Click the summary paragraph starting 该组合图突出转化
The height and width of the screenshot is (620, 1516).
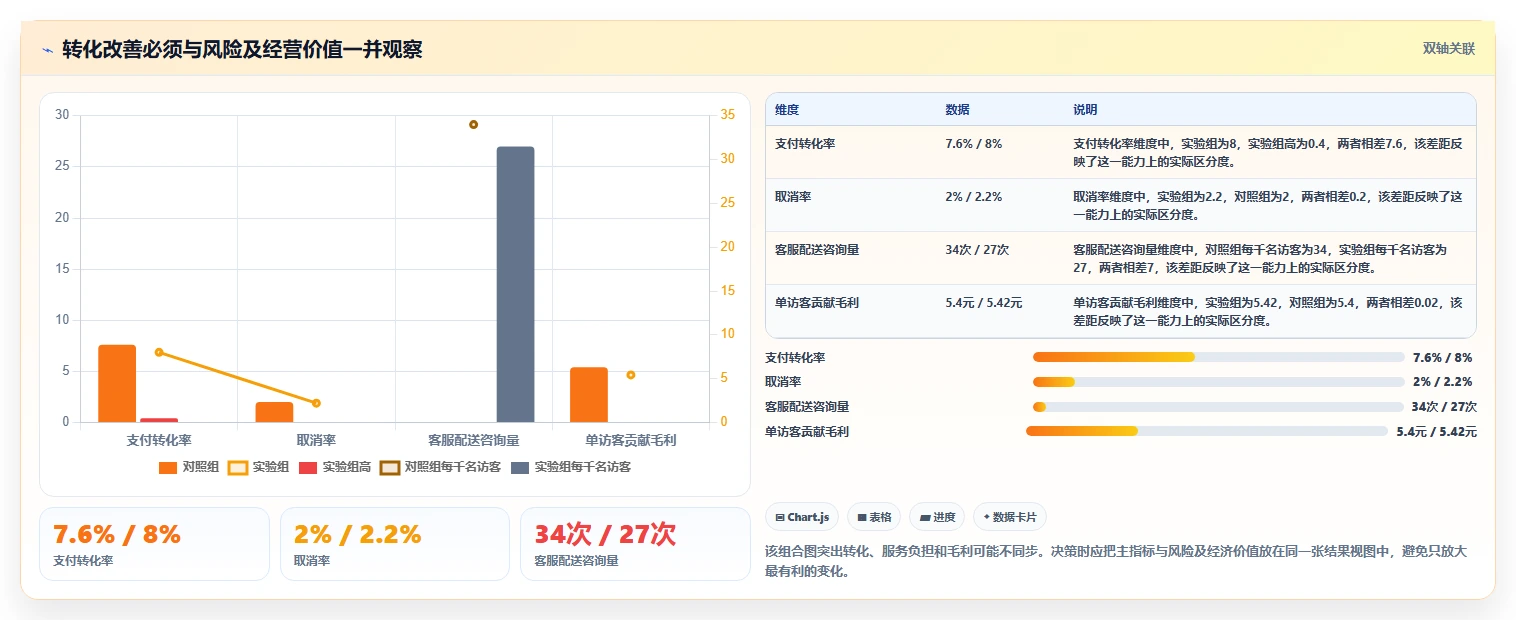1121,562
